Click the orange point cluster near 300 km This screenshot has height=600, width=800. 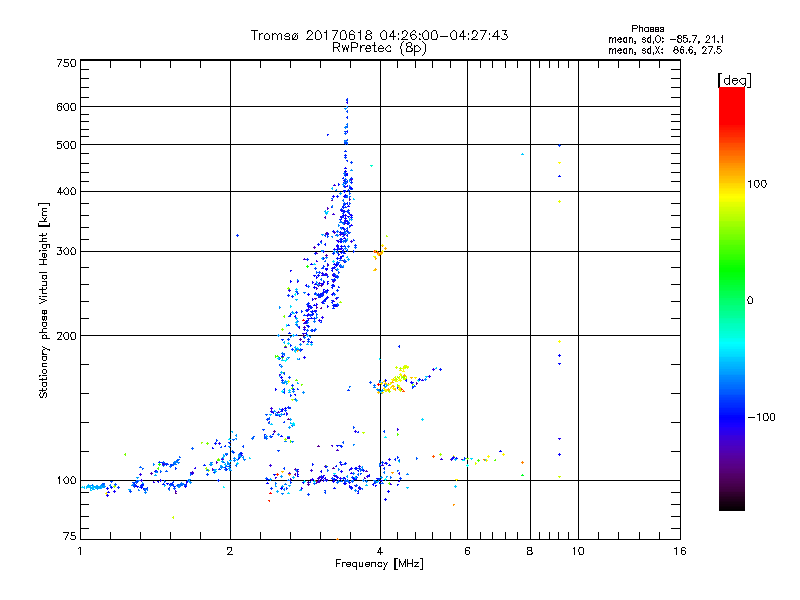click(x=379, y=252)
